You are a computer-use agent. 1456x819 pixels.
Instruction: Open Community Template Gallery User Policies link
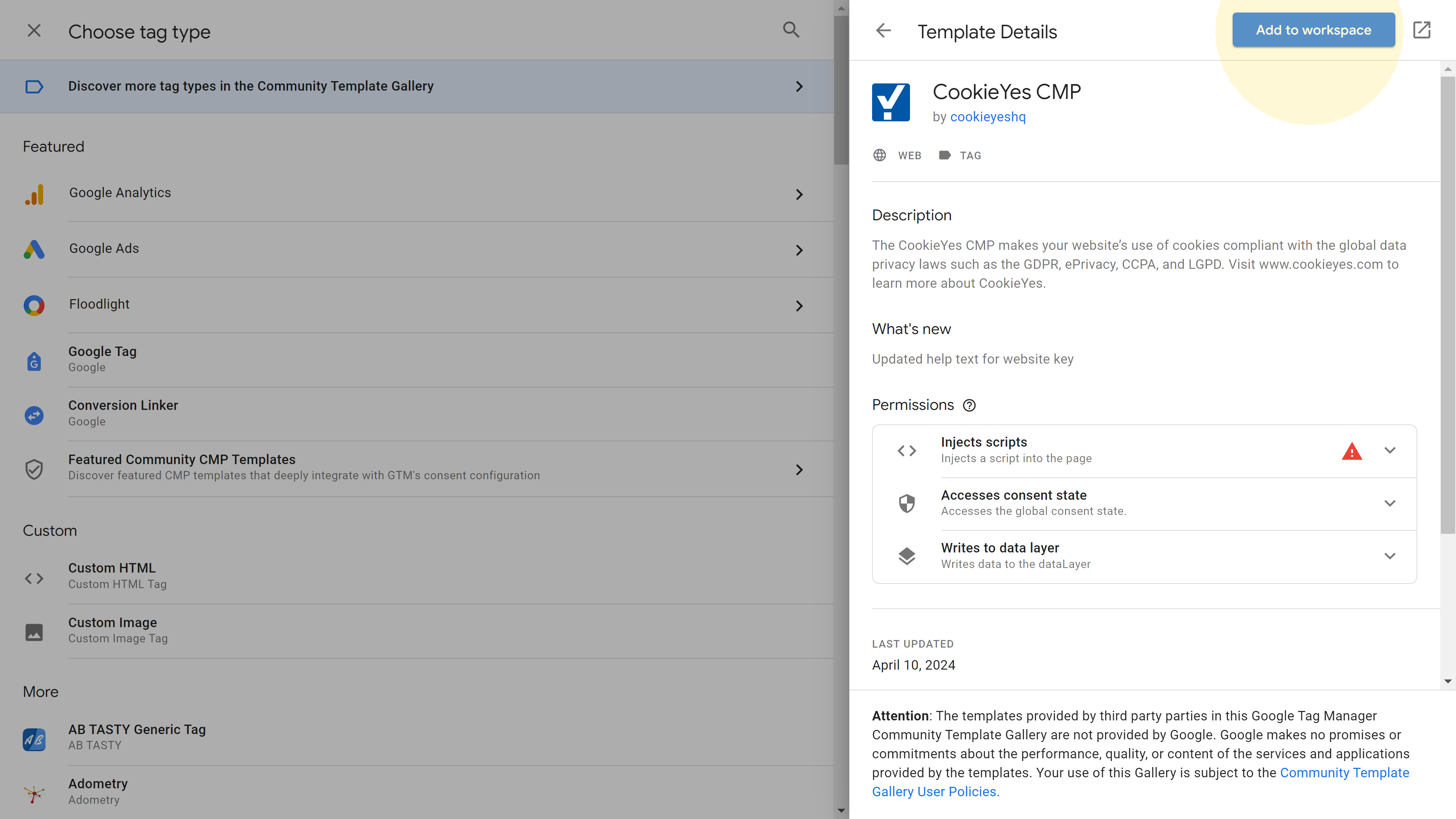coord(1141,782)
